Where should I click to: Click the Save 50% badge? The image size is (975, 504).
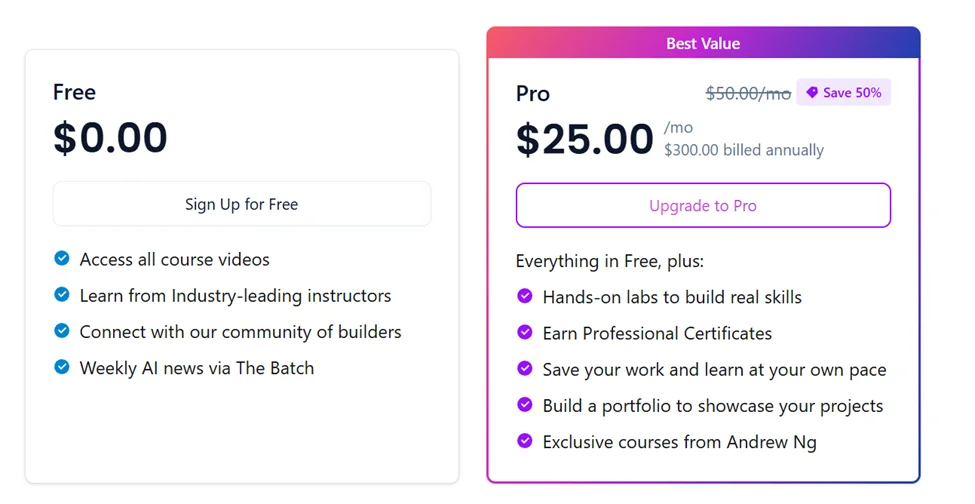point(843,93)
